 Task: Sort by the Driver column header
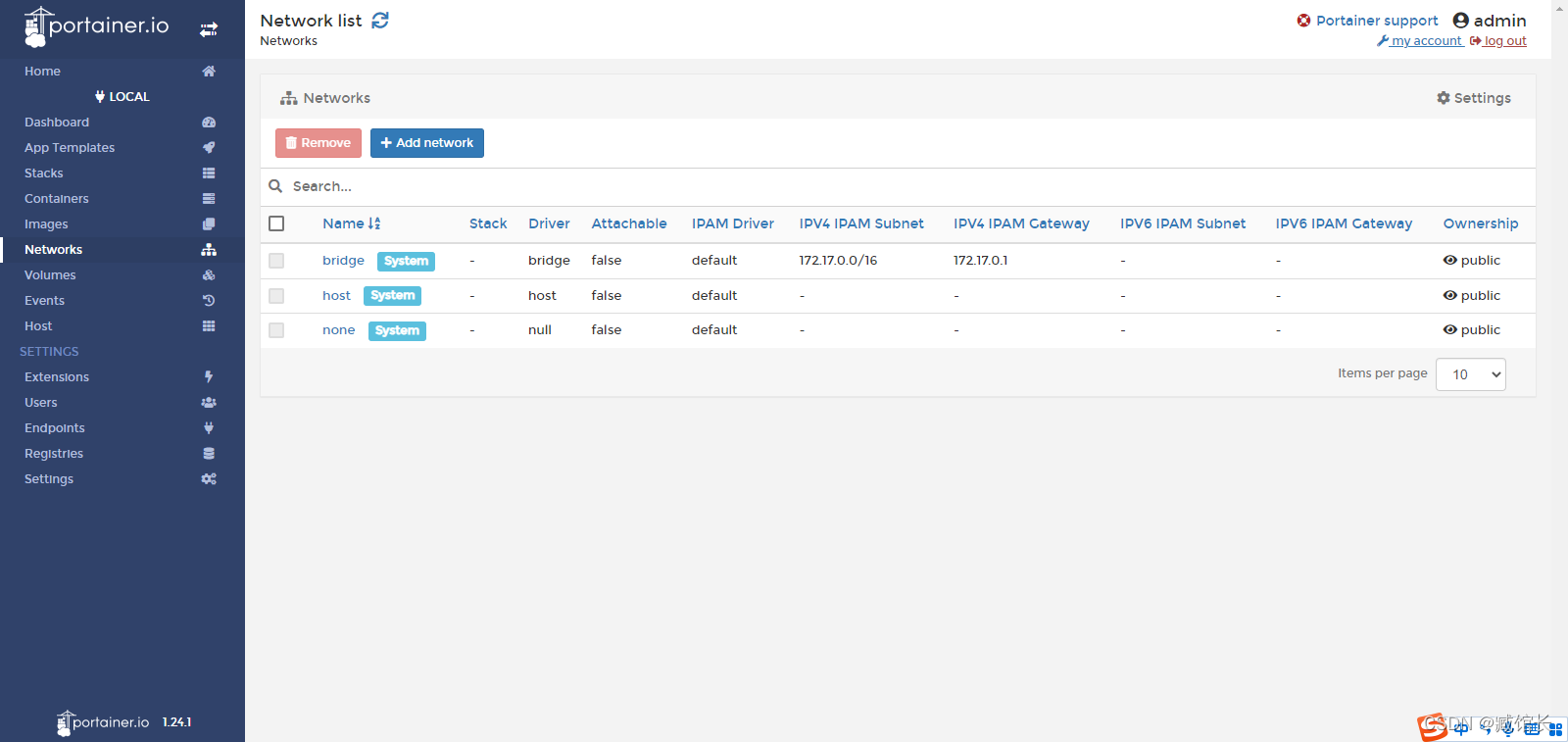549,223
